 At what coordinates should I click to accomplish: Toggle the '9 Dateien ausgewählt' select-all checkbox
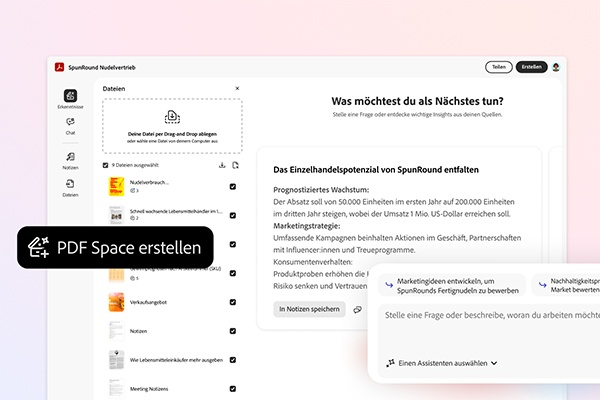point(107,165)
